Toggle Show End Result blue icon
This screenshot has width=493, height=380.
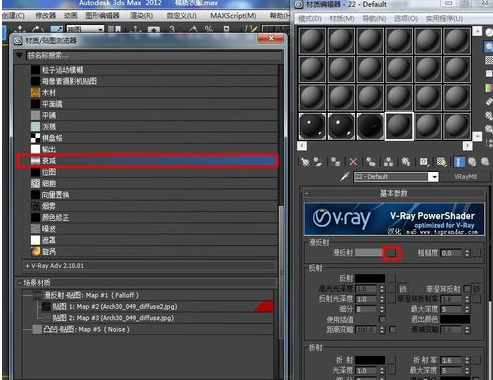click(x=459, y=162)
